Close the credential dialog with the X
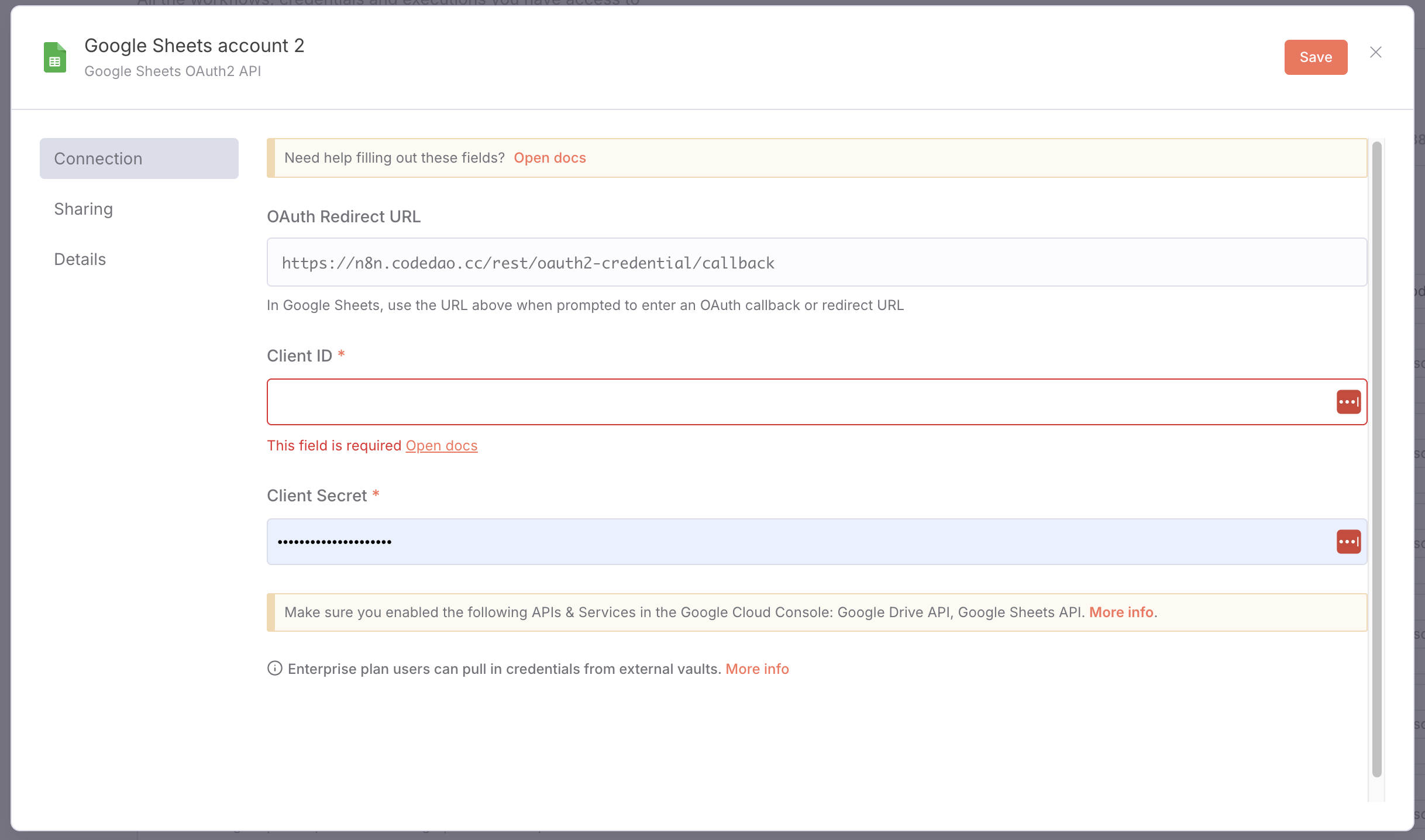 1376,53
